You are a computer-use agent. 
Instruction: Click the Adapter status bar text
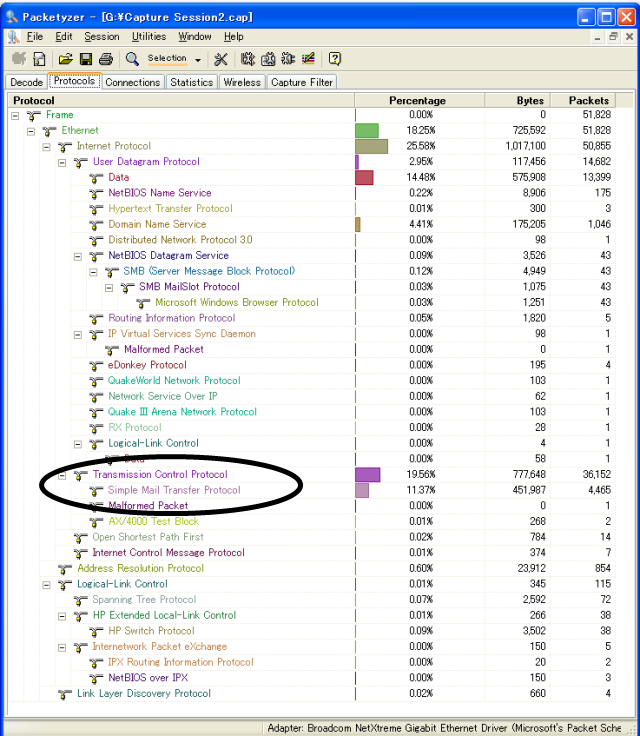(x=444, y=728)
